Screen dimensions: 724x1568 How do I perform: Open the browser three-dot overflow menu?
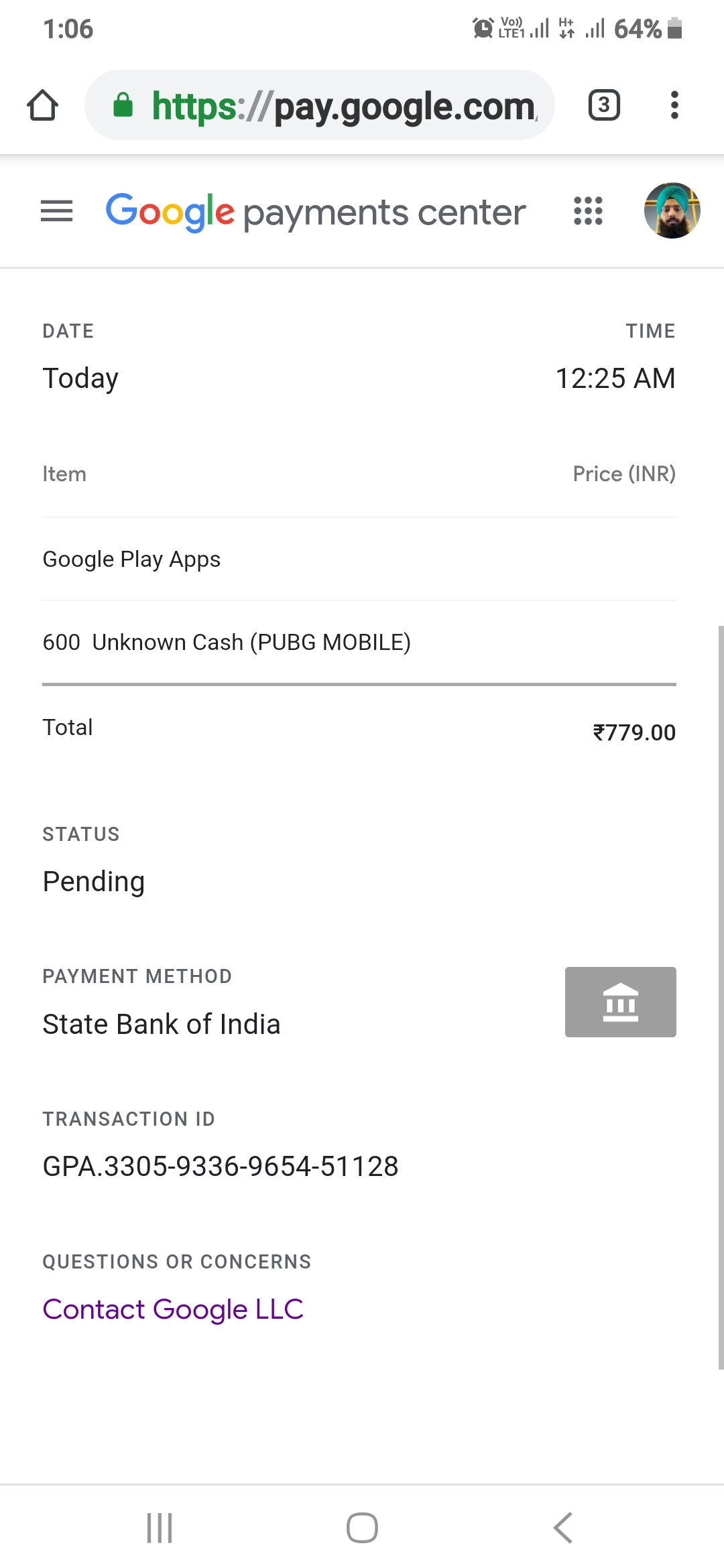(674, 105)
